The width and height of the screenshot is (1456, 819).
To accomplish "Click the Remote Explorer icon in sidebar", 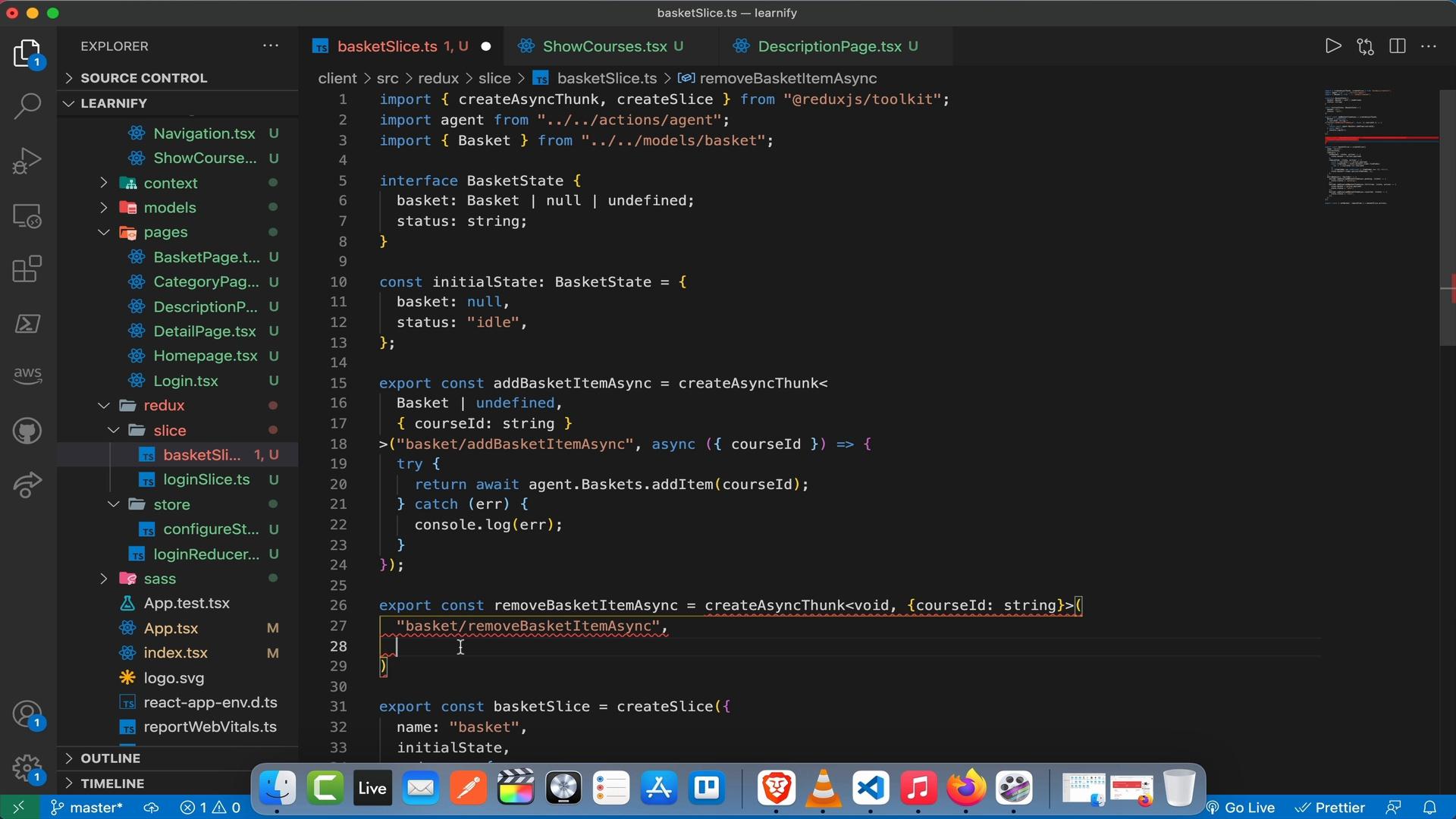I will (27, 216).
